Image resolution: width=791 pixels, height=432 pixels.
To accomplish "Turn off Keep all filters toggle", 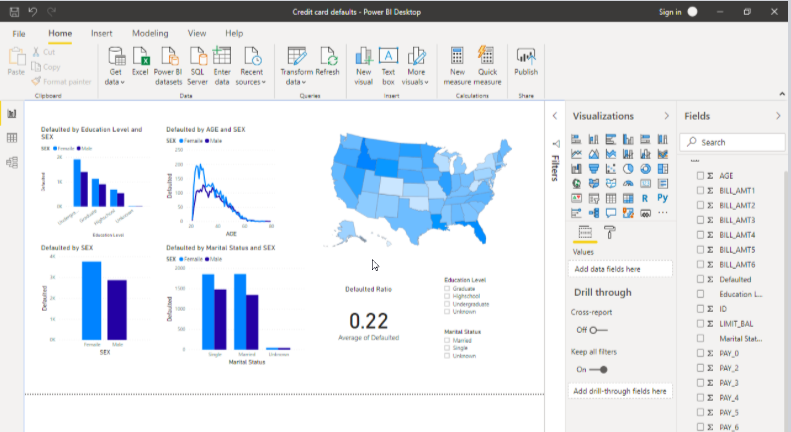I will click(598, 369).
